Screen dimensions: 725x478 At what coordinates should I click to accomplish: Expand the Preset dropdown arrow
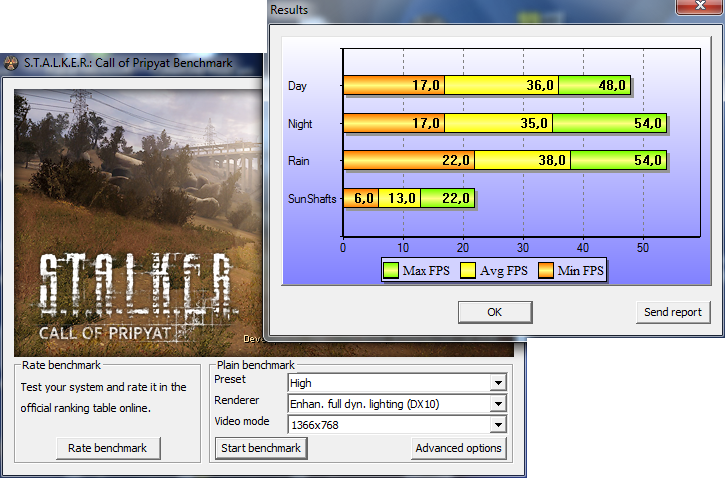click(x=498, y=383)
